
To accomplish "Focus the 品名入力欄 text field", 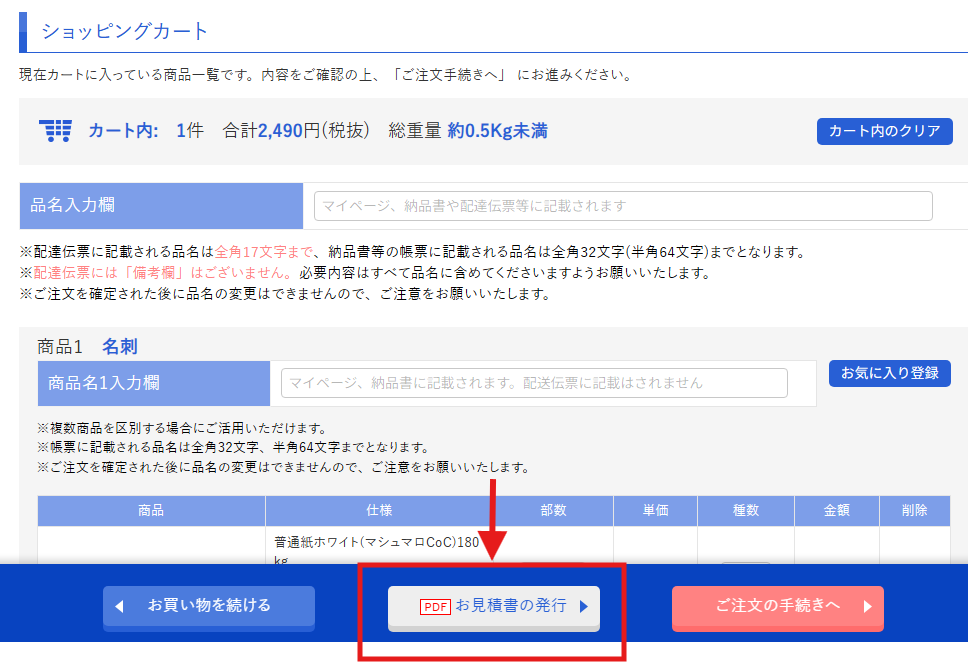I will (623, 206).
